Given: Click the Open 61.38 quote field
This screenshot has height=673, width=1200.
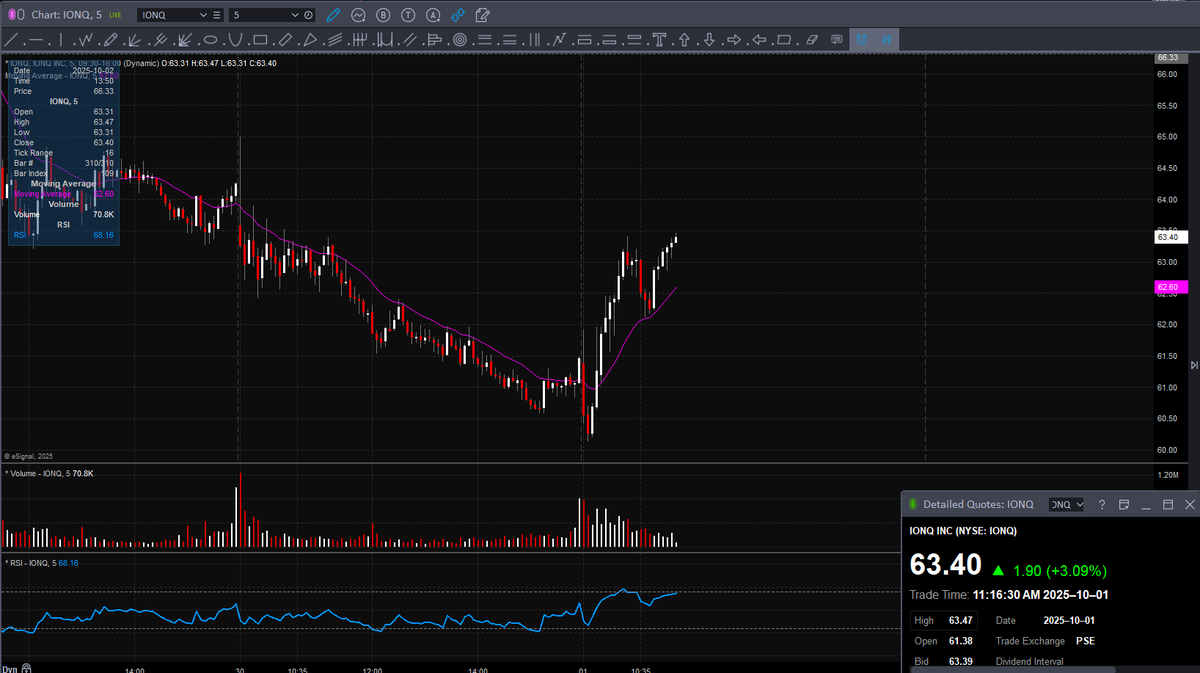Looking at the screenshot, I should pyautogui.click(x=944, y=641).
